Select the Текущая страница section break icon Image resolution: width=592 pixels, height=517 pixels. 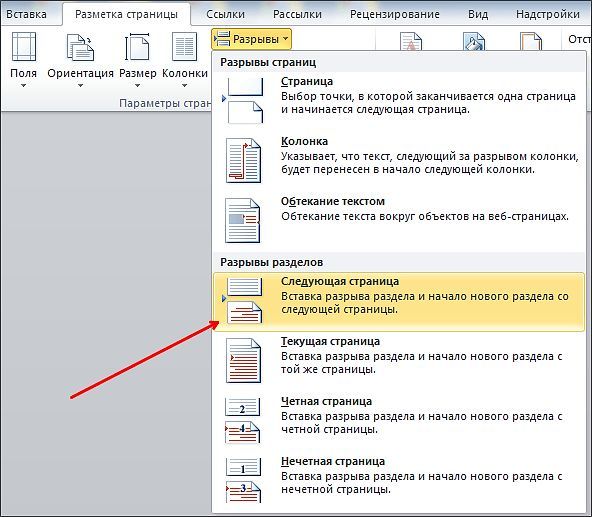click(244, 360)
